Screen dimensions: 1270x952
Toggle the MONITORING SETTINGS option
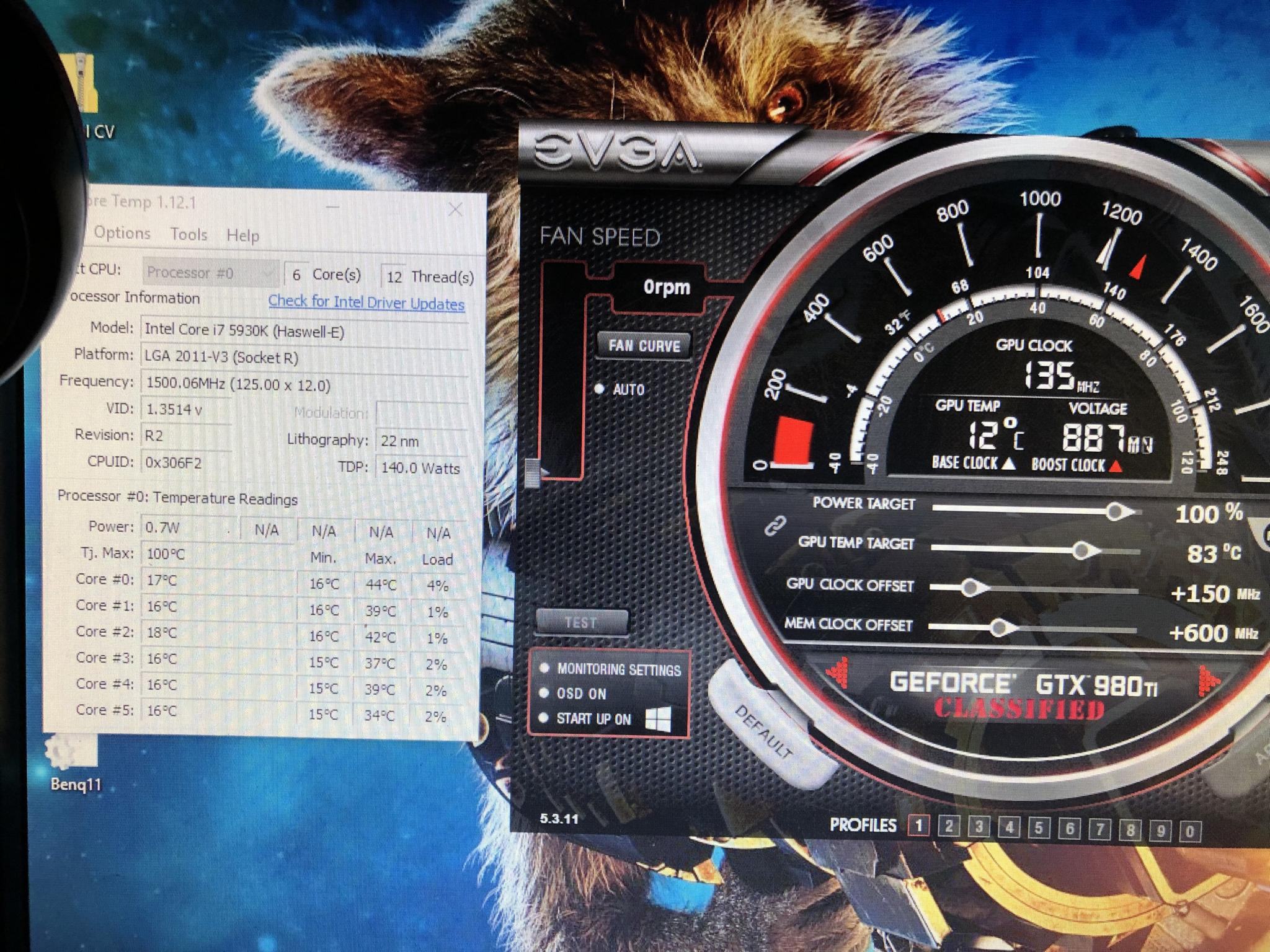pos(545,668)
